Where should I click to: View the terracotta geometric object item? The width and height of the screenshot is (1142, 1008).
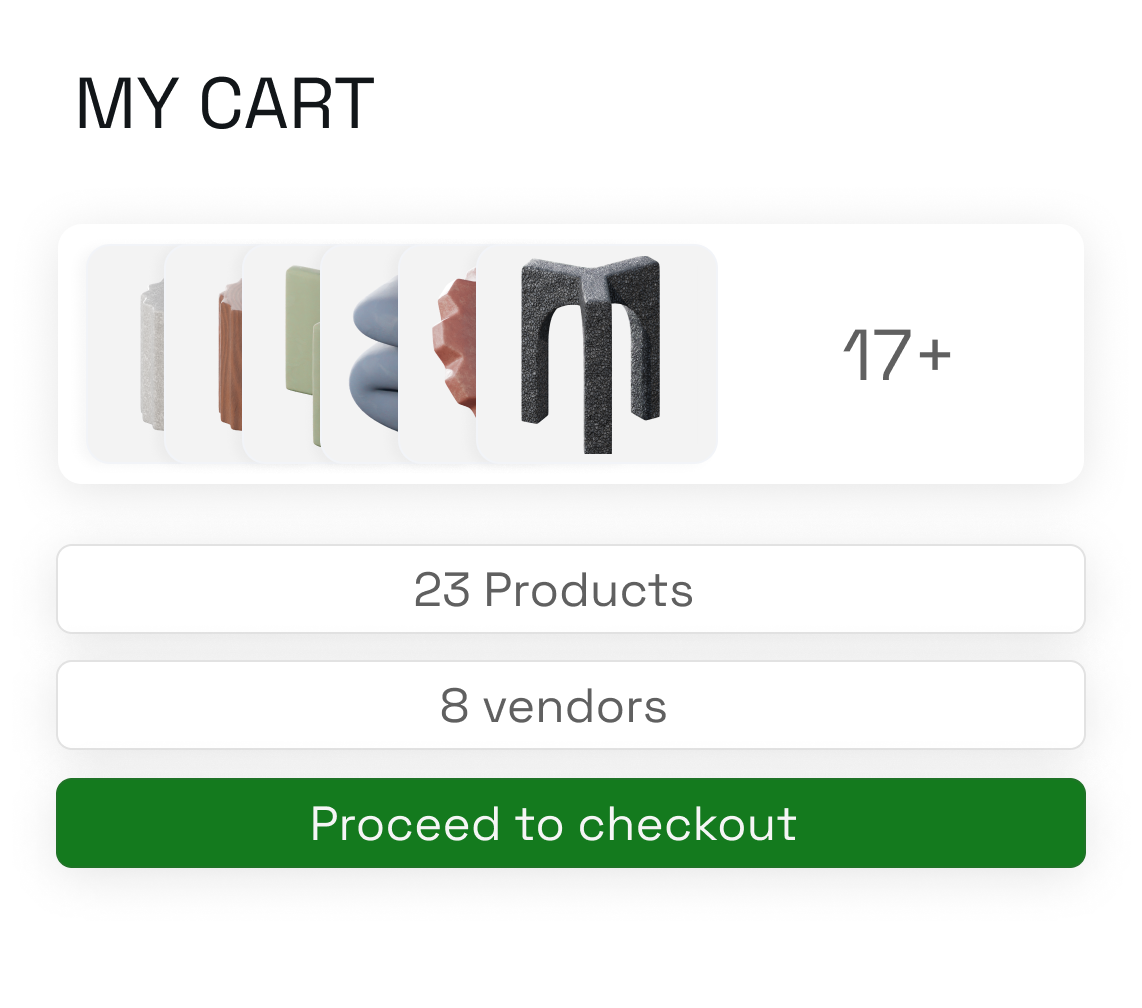click(x=437, y=354)
